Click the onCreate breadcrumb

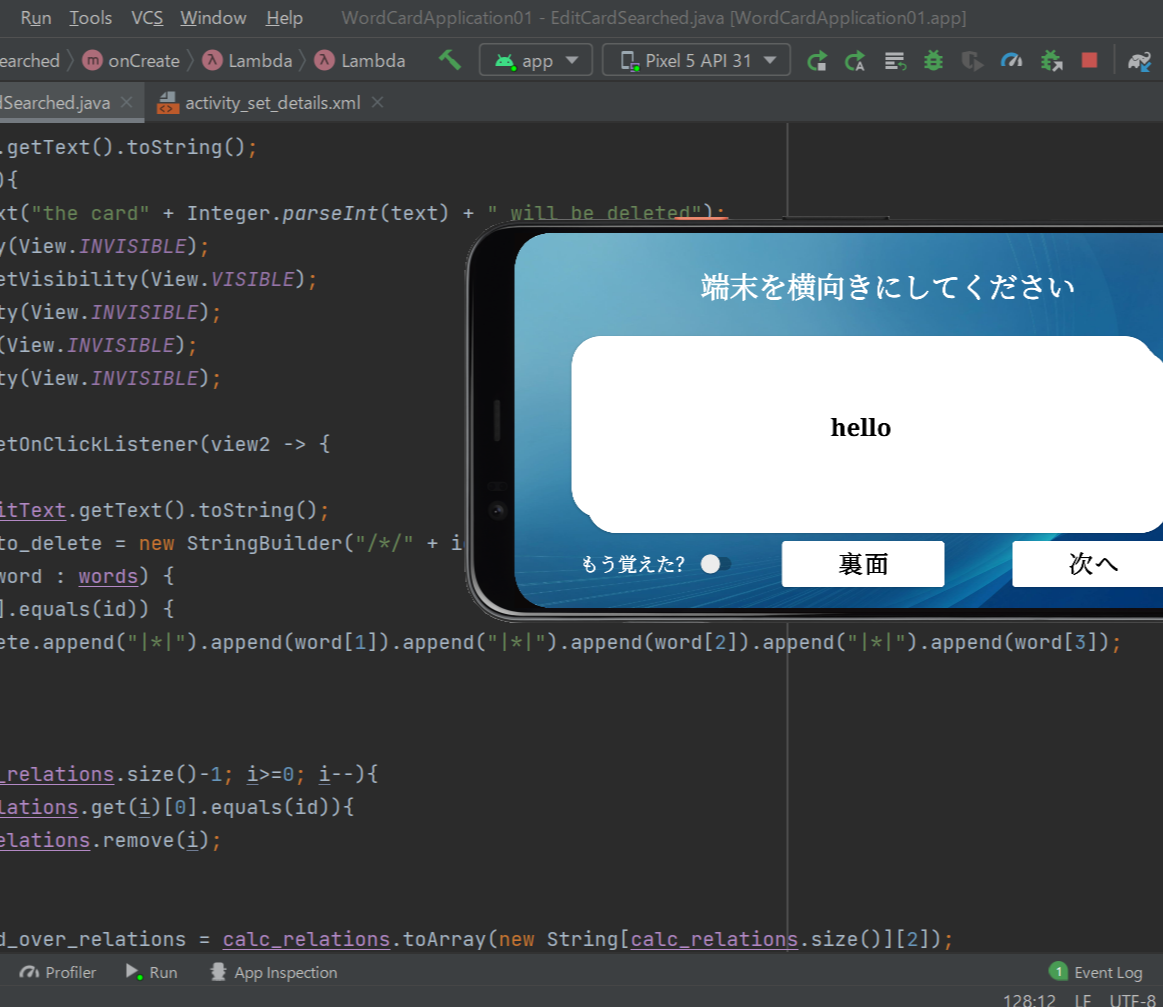(x=132, y=61)
